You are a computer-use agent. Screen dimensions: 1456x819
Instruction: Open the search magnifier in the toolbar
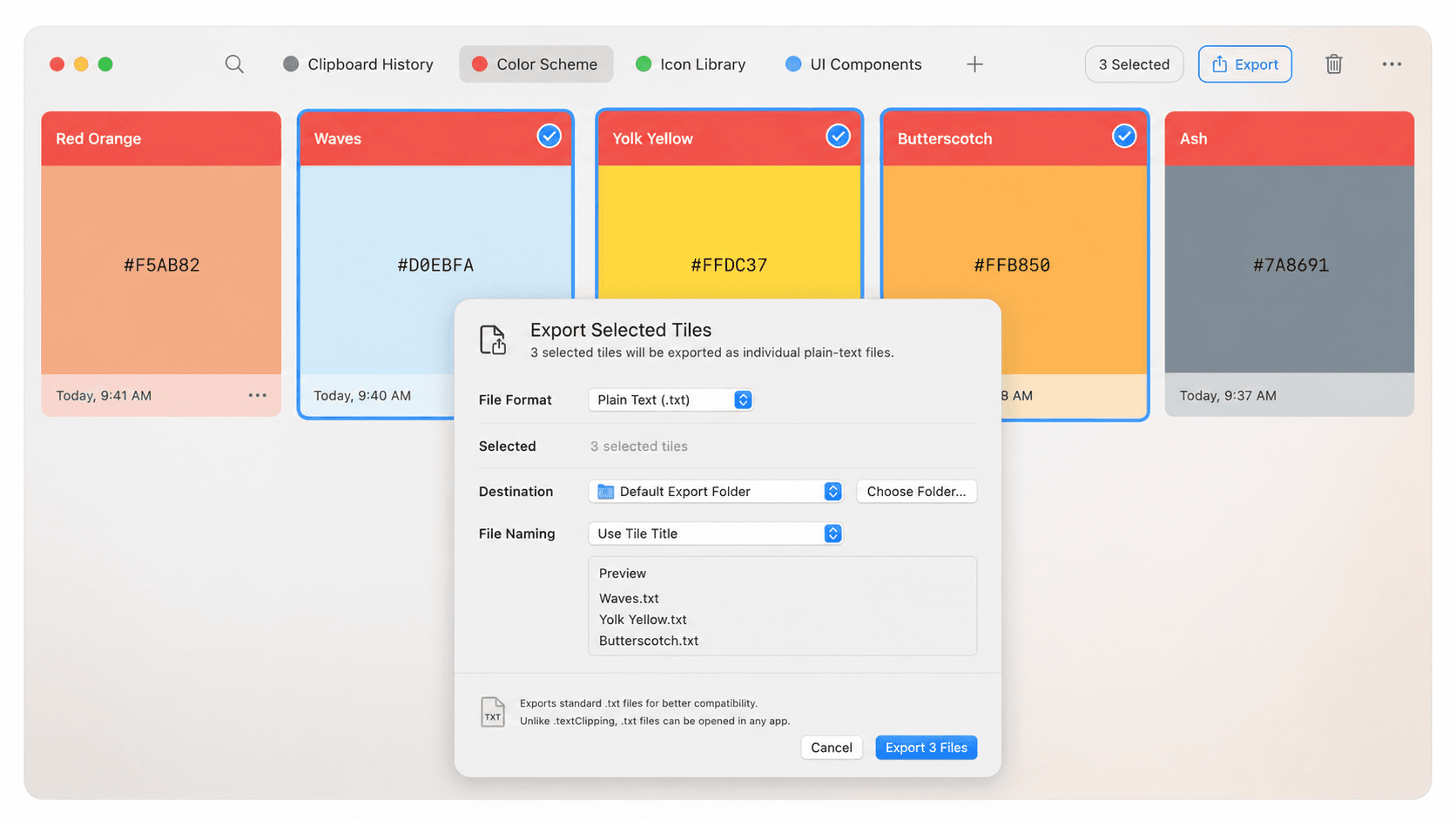pos(234,64)
